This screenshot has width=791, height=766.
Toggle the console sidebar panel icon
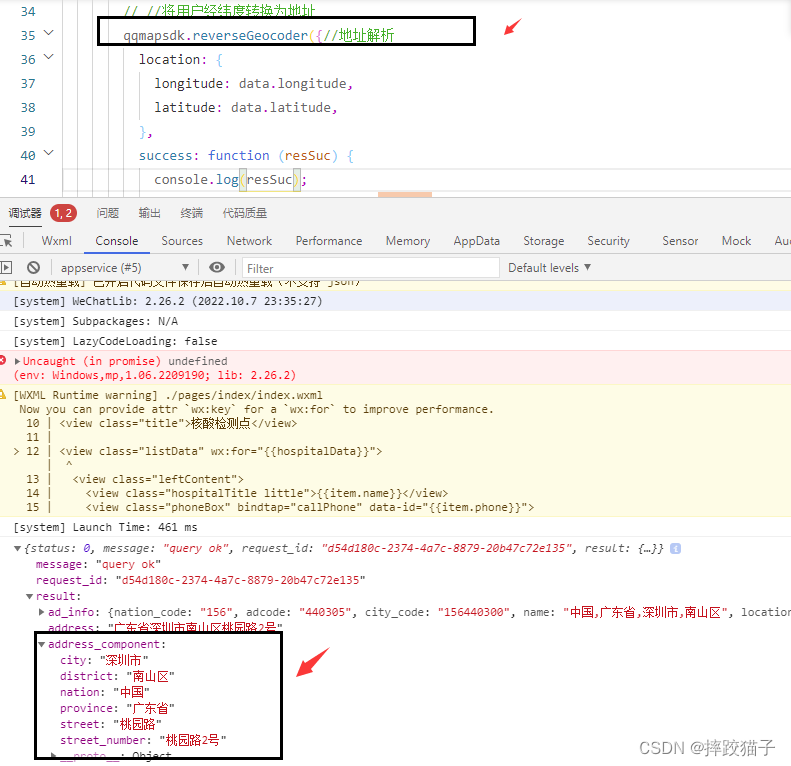[6, 267]
